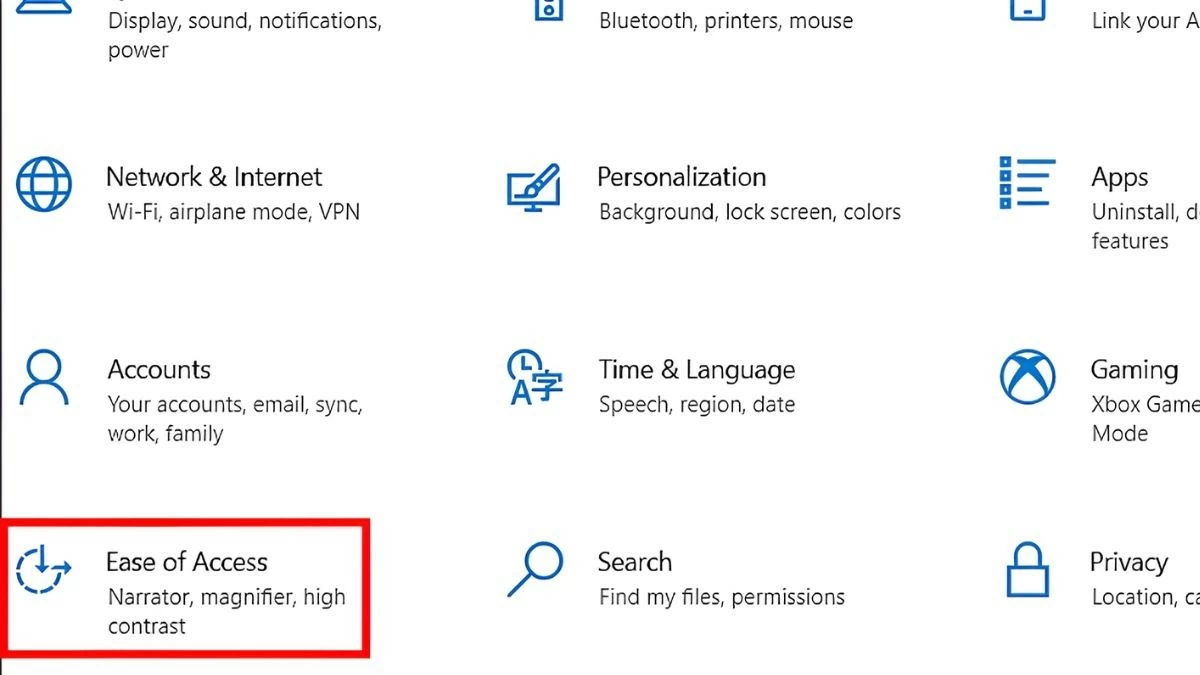Screen dimensions: 1200x675
Task: Open Time & Language settings
Action: tap(696, 369)
